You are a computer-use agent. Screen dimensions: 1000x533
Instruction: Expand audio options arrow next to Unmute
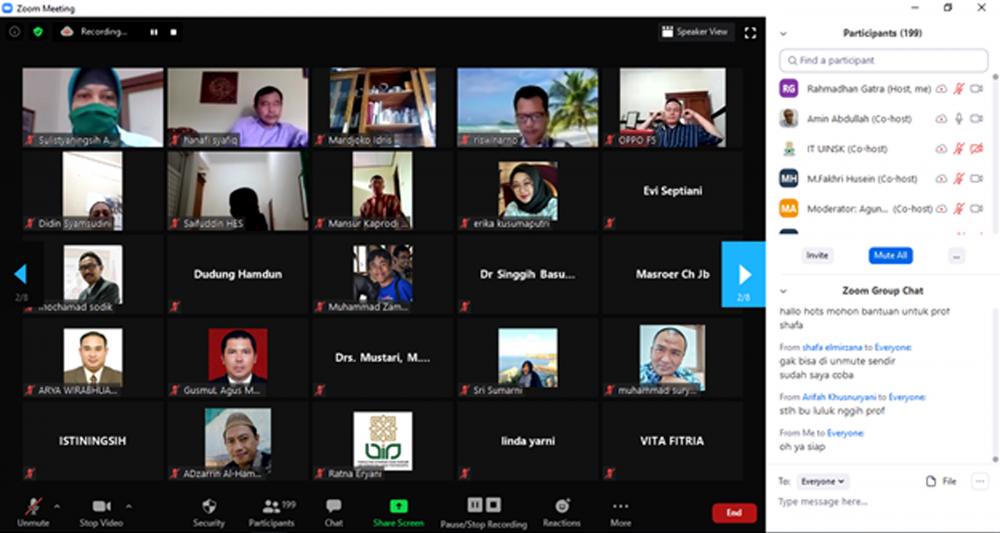pos(57,506)
